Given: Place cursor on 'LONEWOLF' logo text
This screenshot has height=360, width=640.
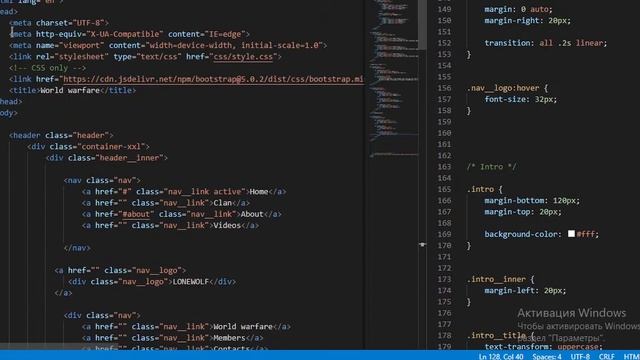Looking at the screenshot, I should (191, 282).
